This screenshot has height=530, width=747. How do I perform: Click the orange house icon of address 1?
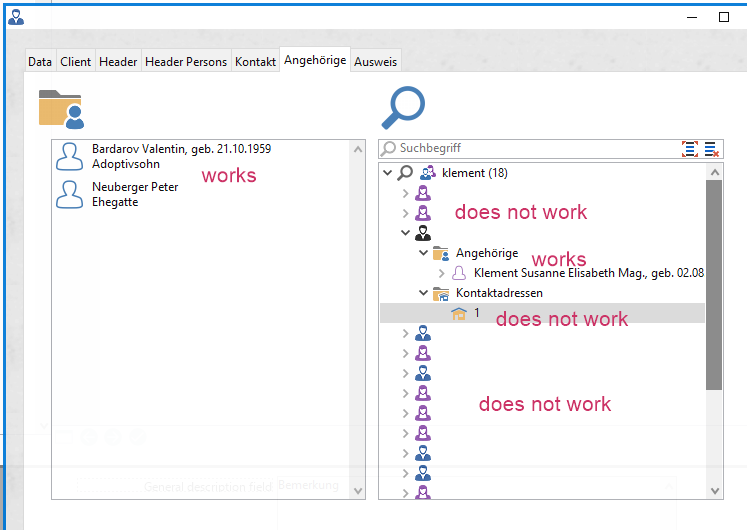point(459,313)
